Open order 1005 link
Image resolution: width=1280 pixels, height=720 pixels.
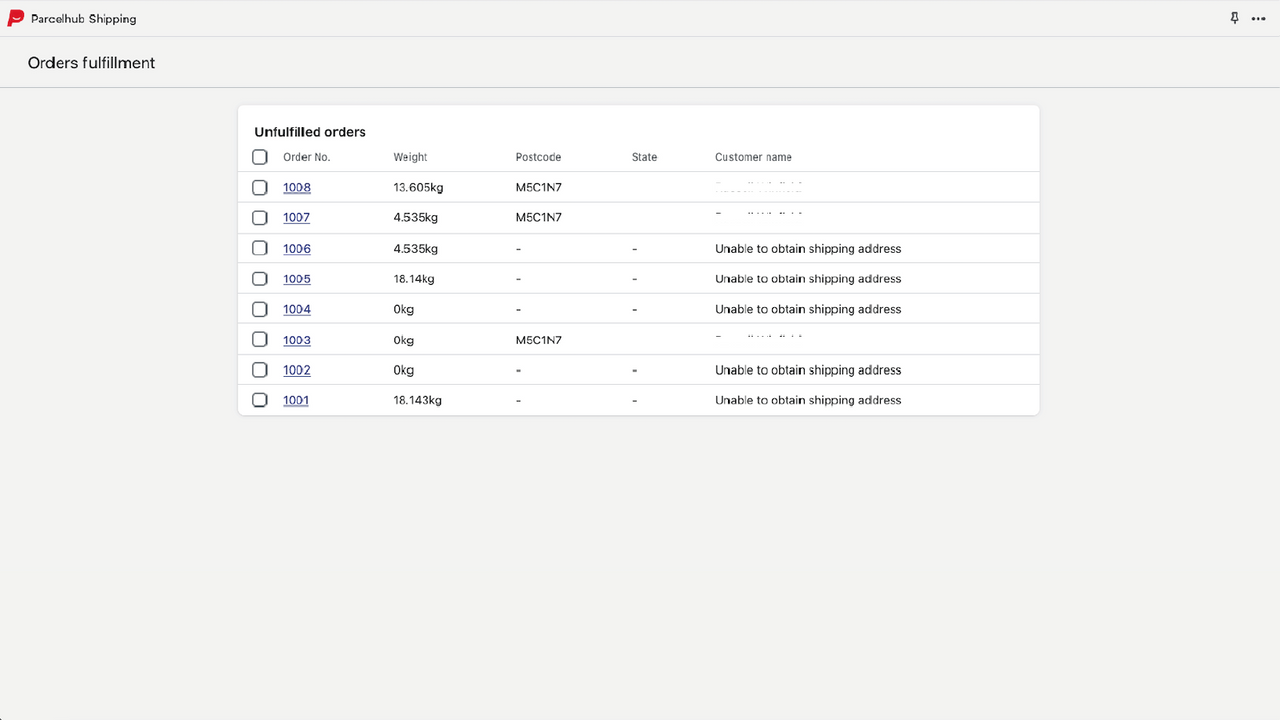click(x=297, y=278)
